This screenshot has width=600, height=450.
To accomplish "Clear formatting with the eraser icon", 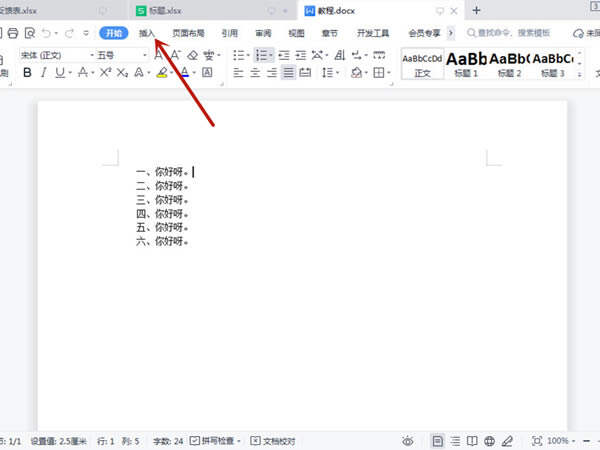I will click(x=192, y=55).
